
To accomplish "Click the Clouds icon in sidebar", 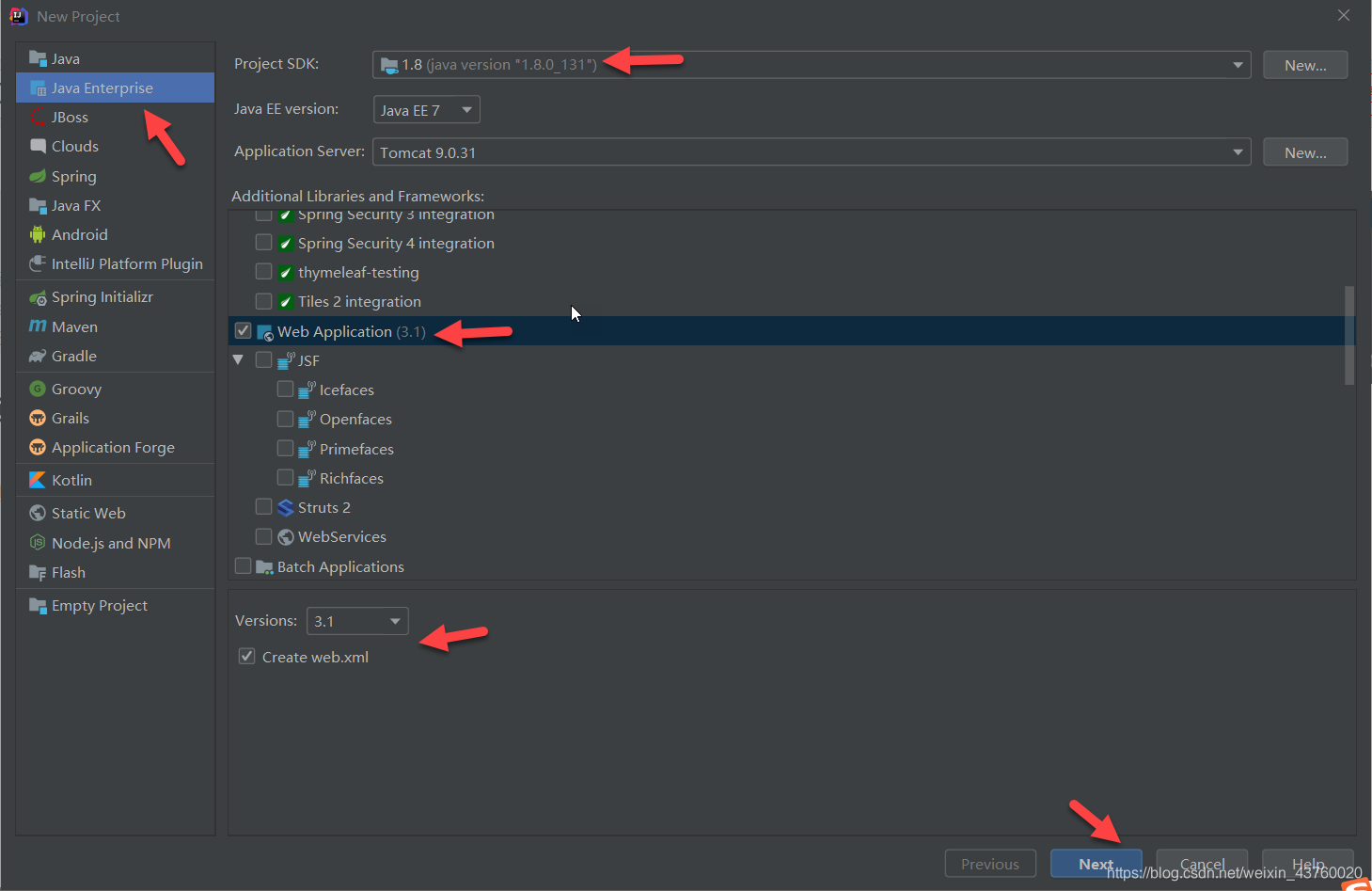I will 38,146.
